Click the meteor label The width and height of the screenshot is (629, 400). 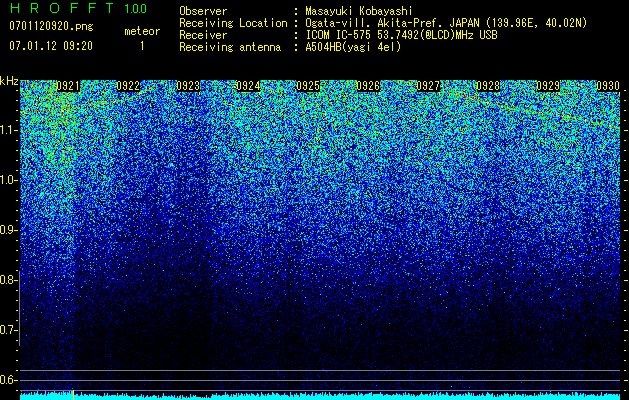[142, 31]
